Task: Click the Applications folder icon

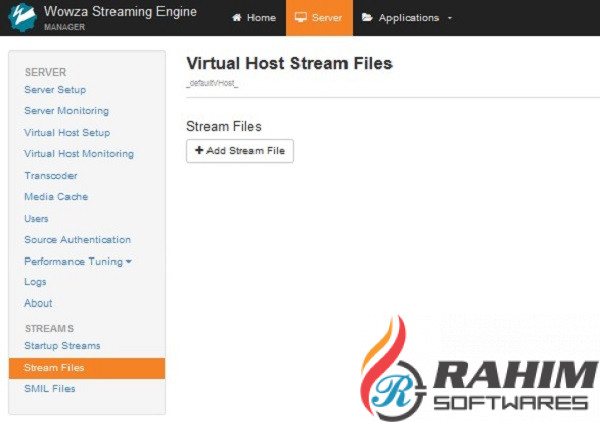Action: (367, 17)
